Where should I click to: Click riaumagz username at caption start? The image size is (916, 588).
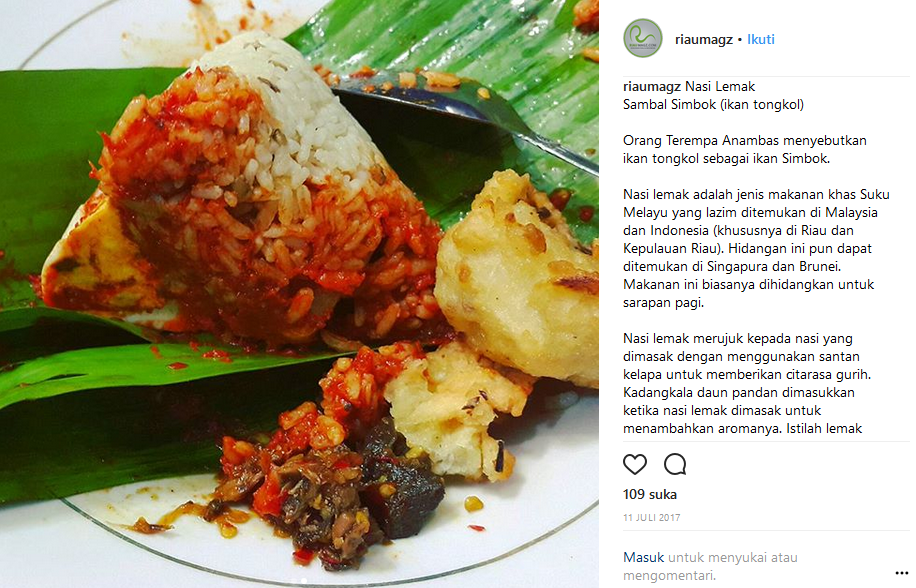point(652,86)
